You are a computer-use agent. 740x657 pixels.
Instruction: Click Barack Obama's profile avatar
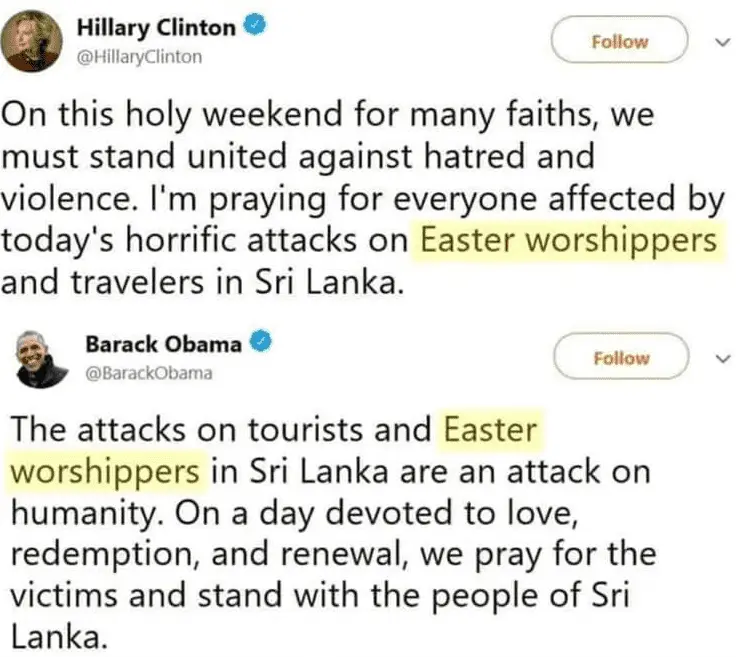tap(39, 360)
